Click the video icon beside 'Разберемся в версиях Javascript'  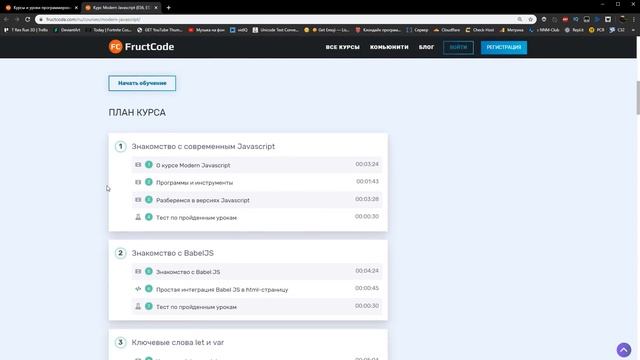tap(138, 200)
